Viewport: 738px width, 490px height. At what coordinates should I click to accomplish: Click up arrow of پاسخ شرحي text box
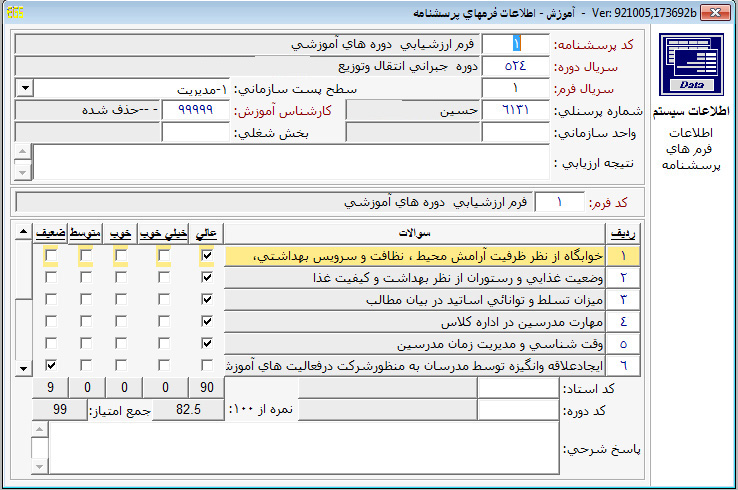(40, 429)
